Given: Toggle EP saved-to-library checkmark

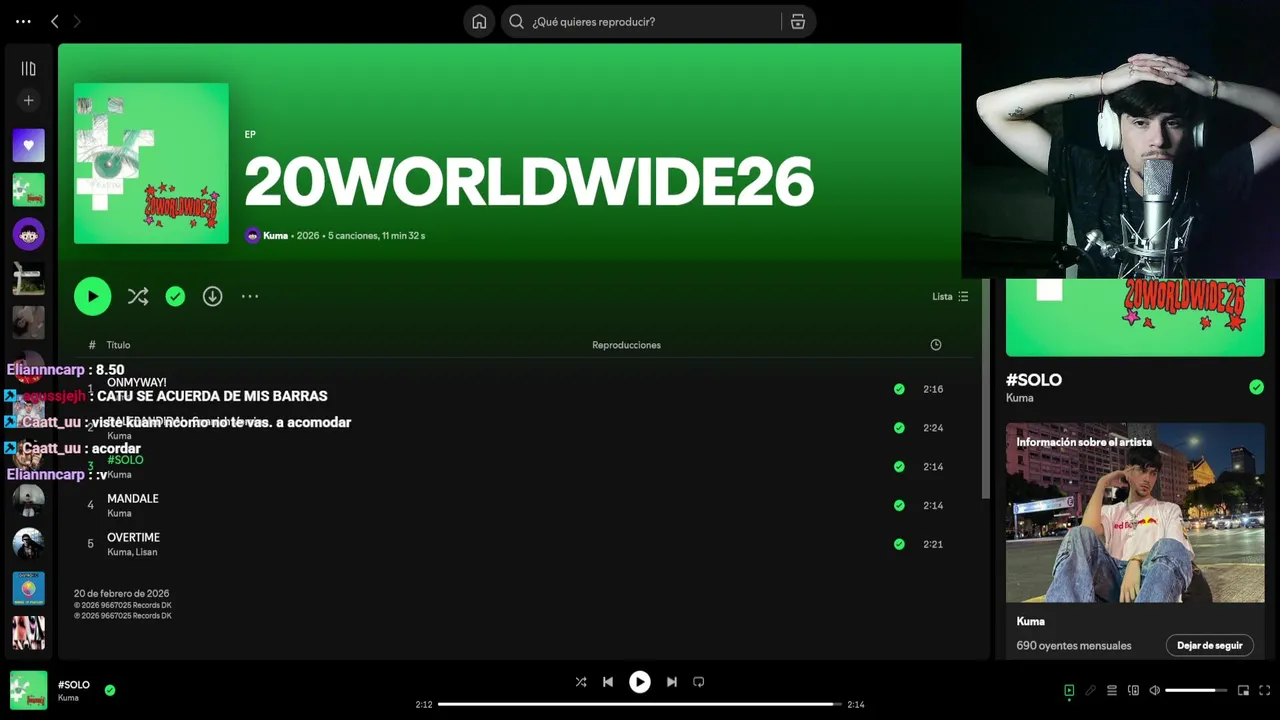Looking at the screenshot, I should 175,296.
